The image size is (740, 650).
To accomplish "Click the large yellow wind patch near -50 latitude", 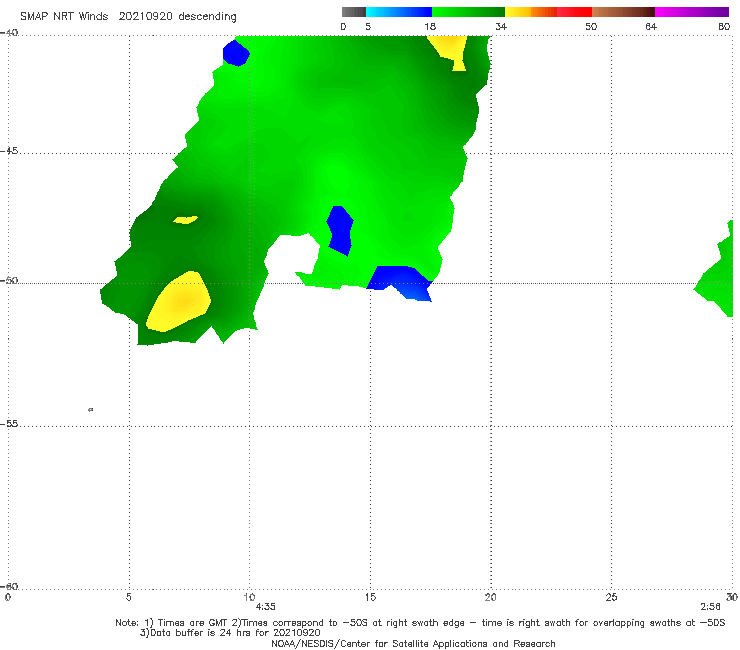I will [178, 302].
